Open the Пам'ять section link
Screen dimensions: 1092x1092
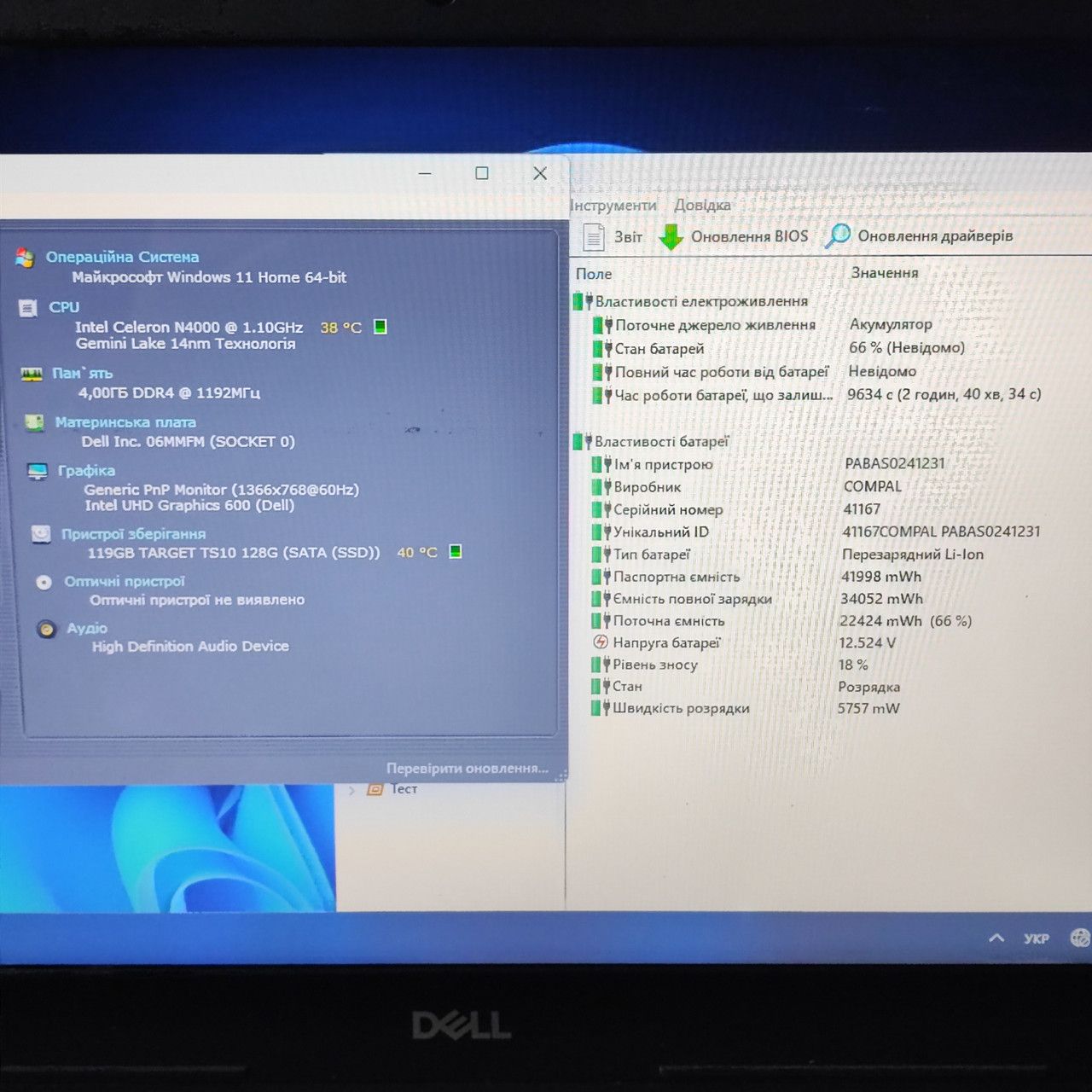coord(82,373)
